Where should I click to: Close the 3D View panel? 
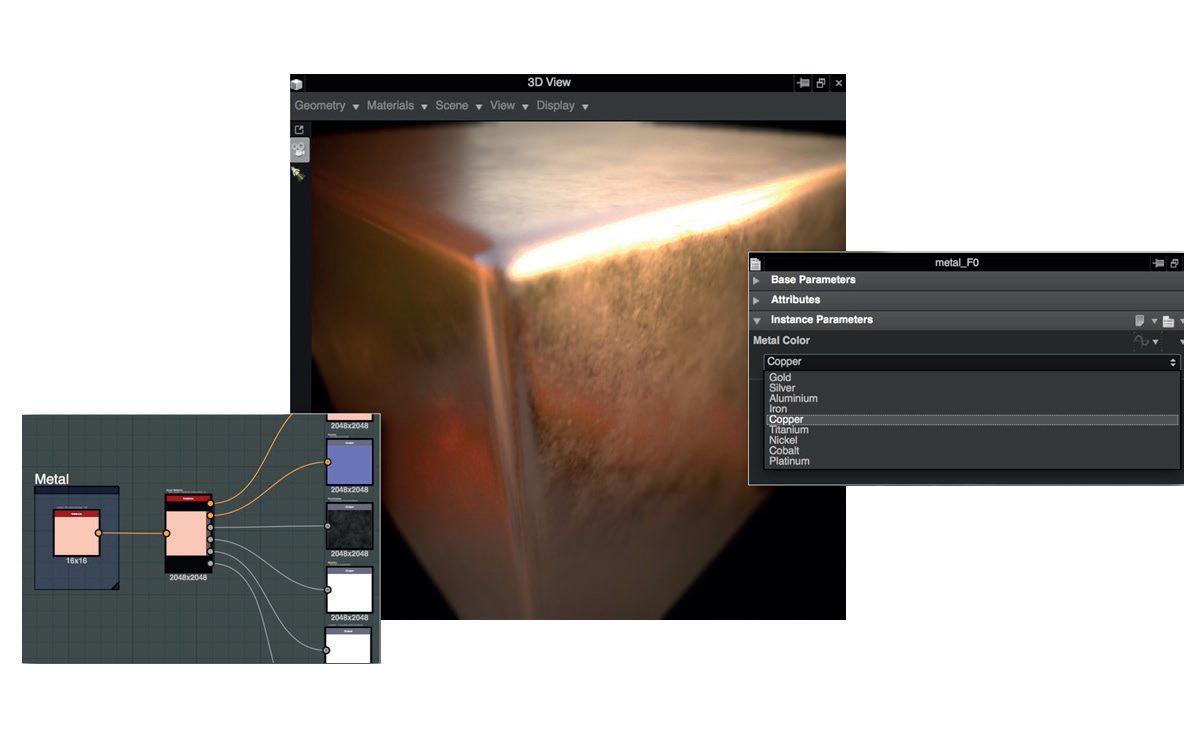[839, 83]
